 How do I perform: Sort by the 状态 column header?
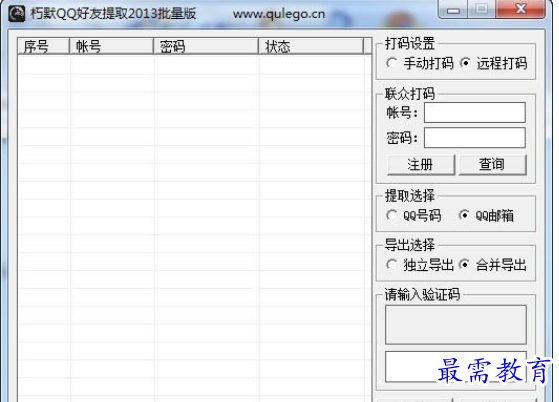pos(311,46)
